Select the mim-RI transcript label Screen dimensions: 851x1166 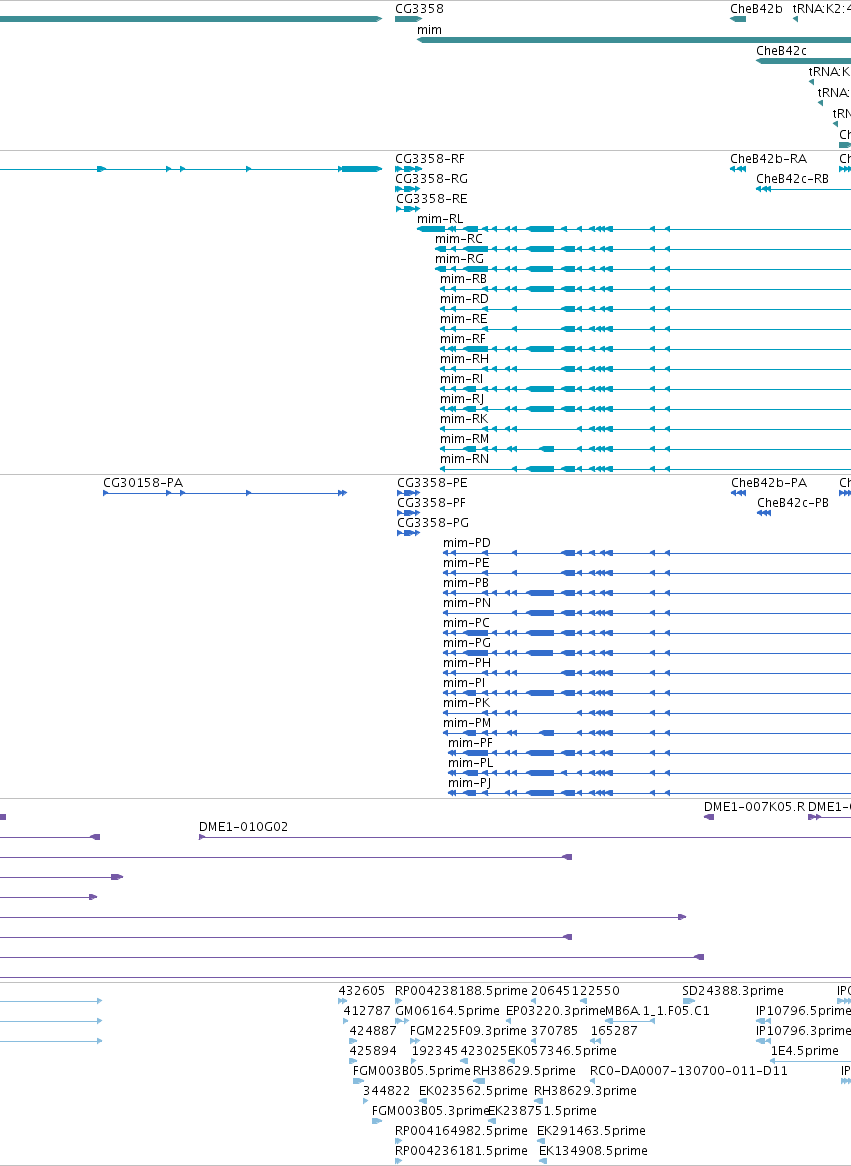pos(461,379)
